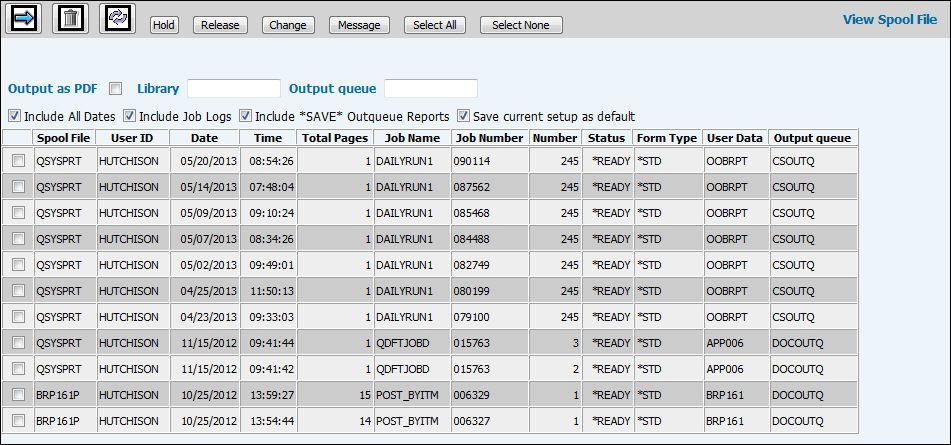The width and height of the screenshot is (951, 445).
Task: Click job number 087562 cell
Action: 490,187
